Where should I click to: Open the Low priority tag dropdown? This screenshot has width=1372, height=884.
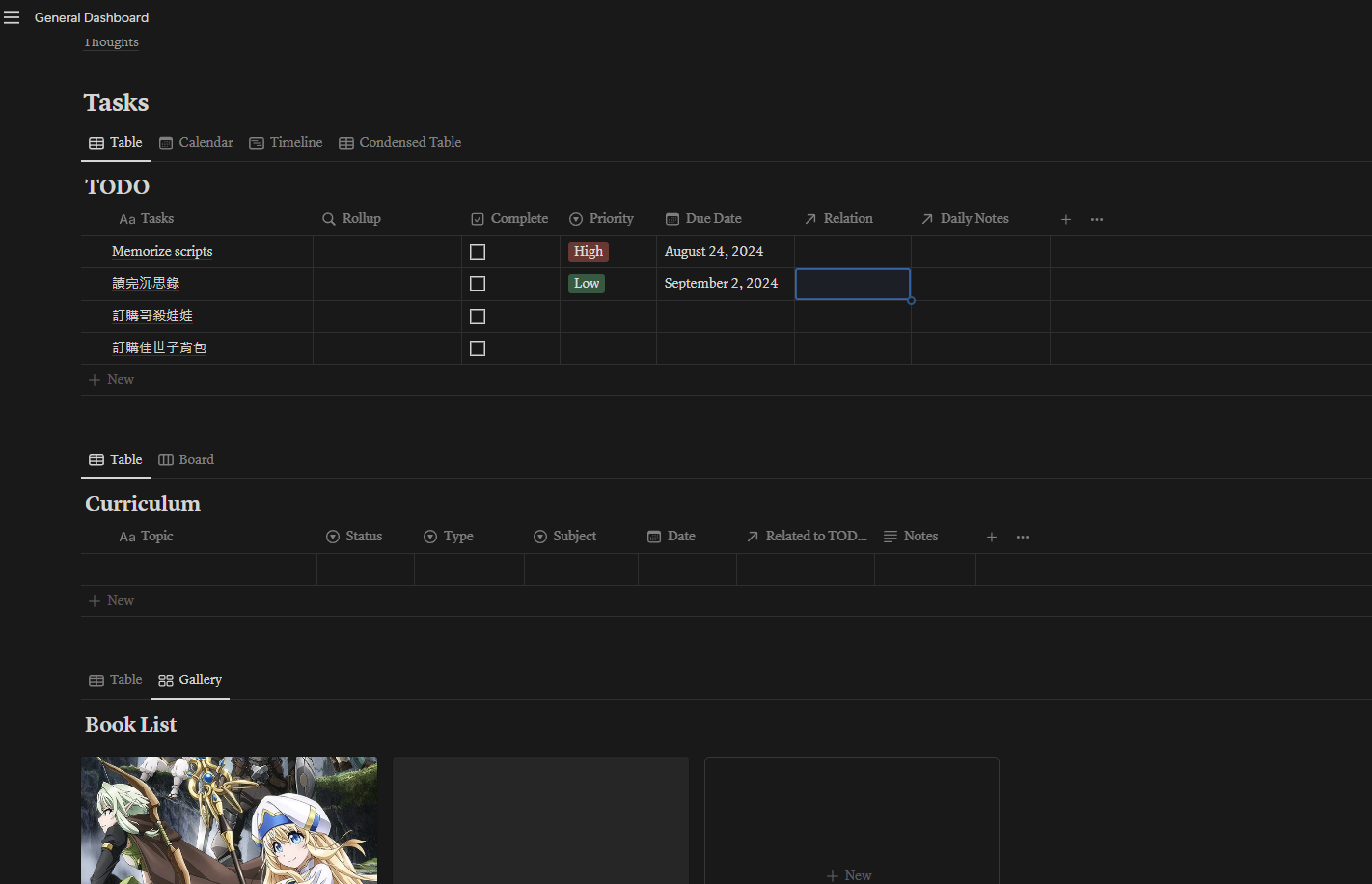pos(587,283)
